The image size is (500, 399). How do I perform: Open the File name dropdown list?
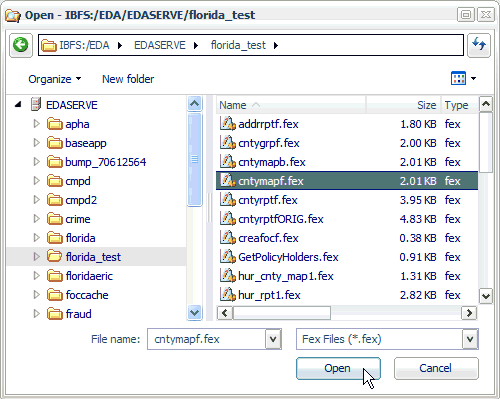point(273,339)
